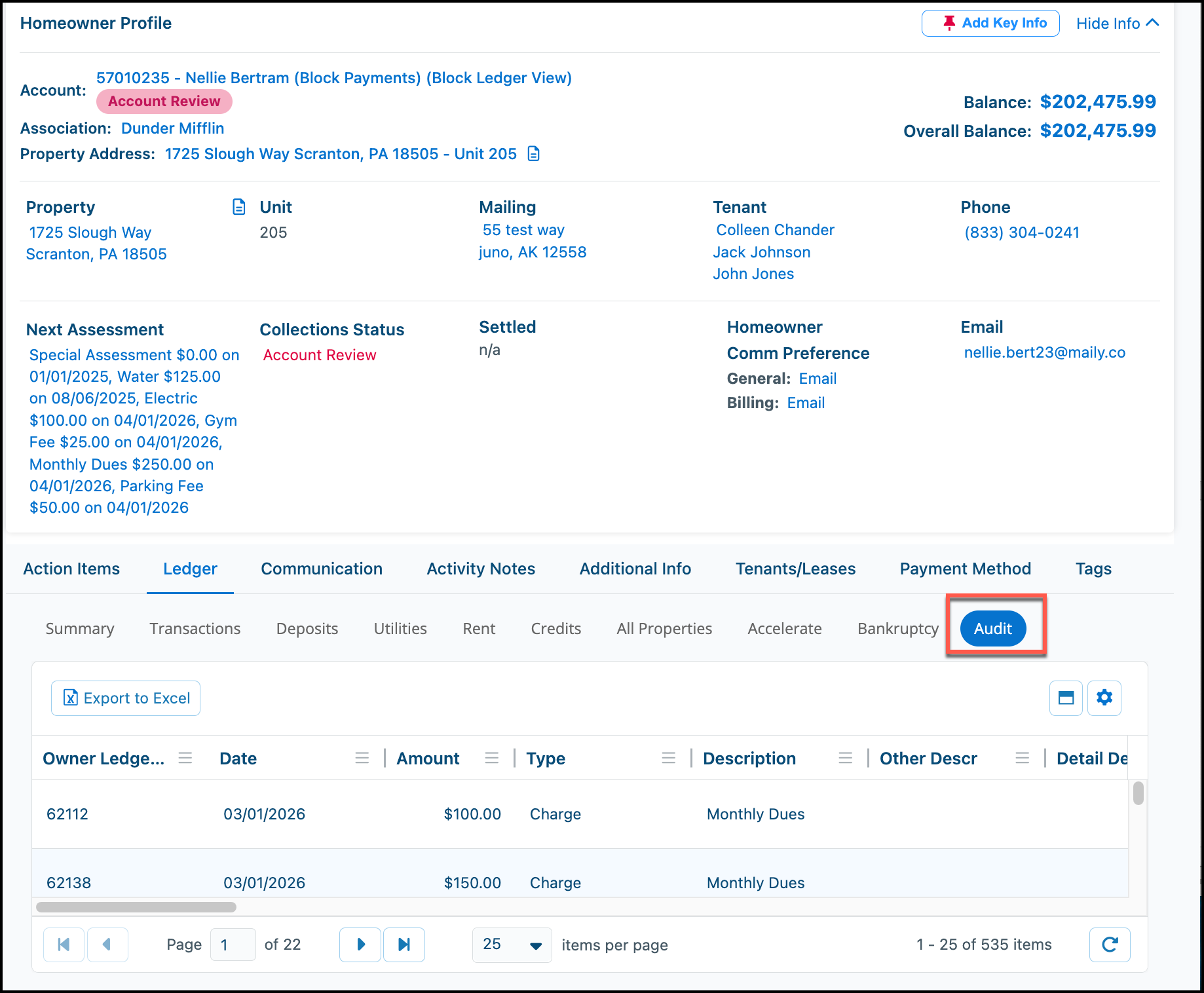The height and width of the screenshot is (993, 1204).
Task: Click the Add Key Info button
Action: [990, 24]
